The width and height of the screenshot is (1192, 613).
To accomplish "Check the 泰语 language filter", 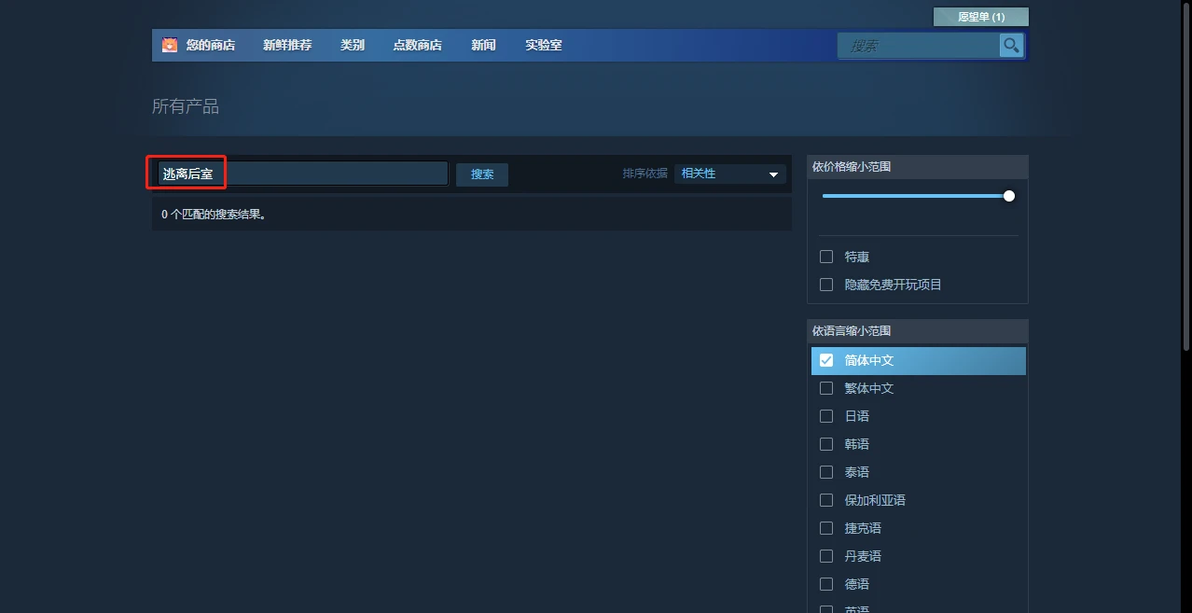I will (x=826, y=472).
